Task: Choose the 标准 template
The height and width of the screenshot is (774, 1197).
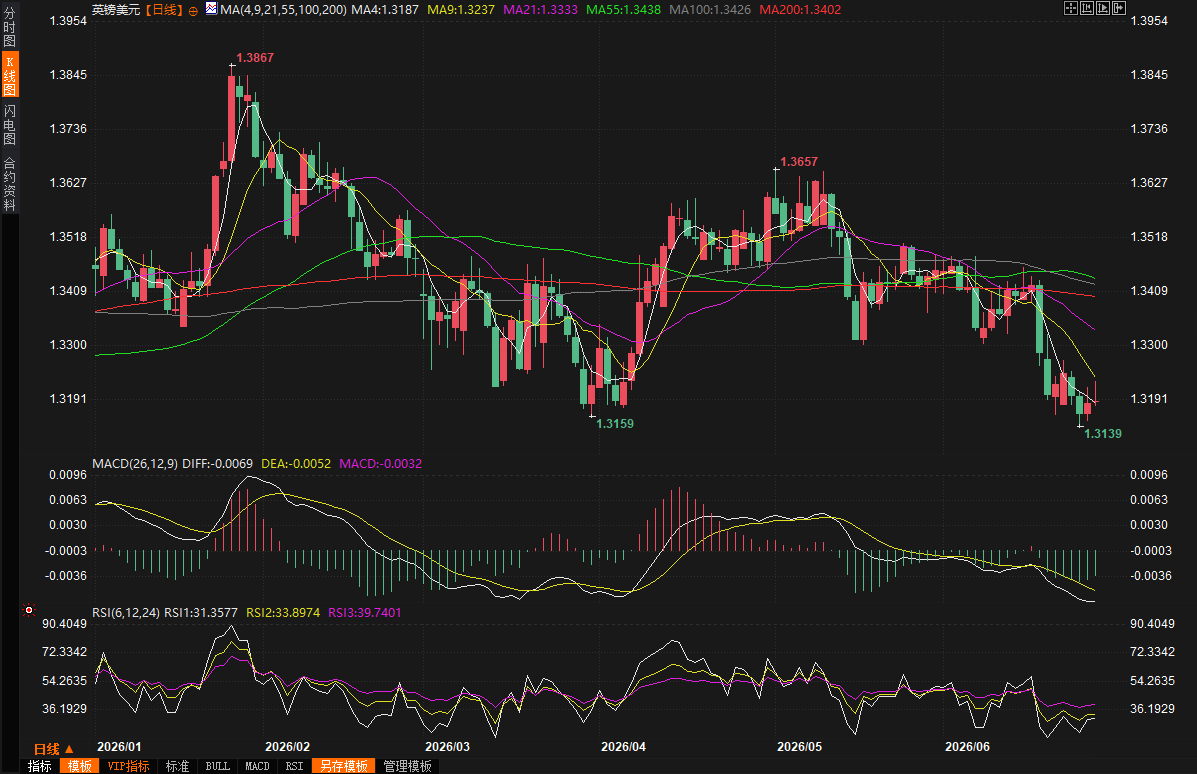Action: click(177, 766)
